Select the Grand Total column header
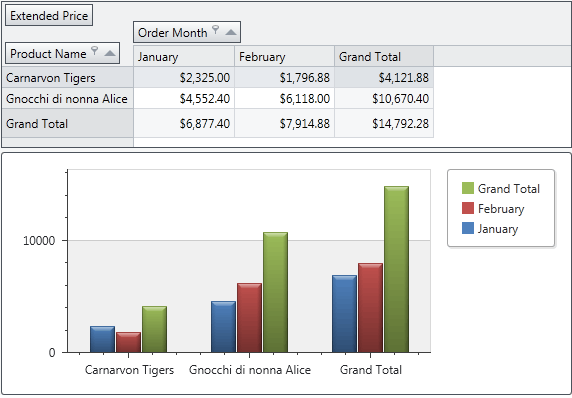 click(384, 57)
